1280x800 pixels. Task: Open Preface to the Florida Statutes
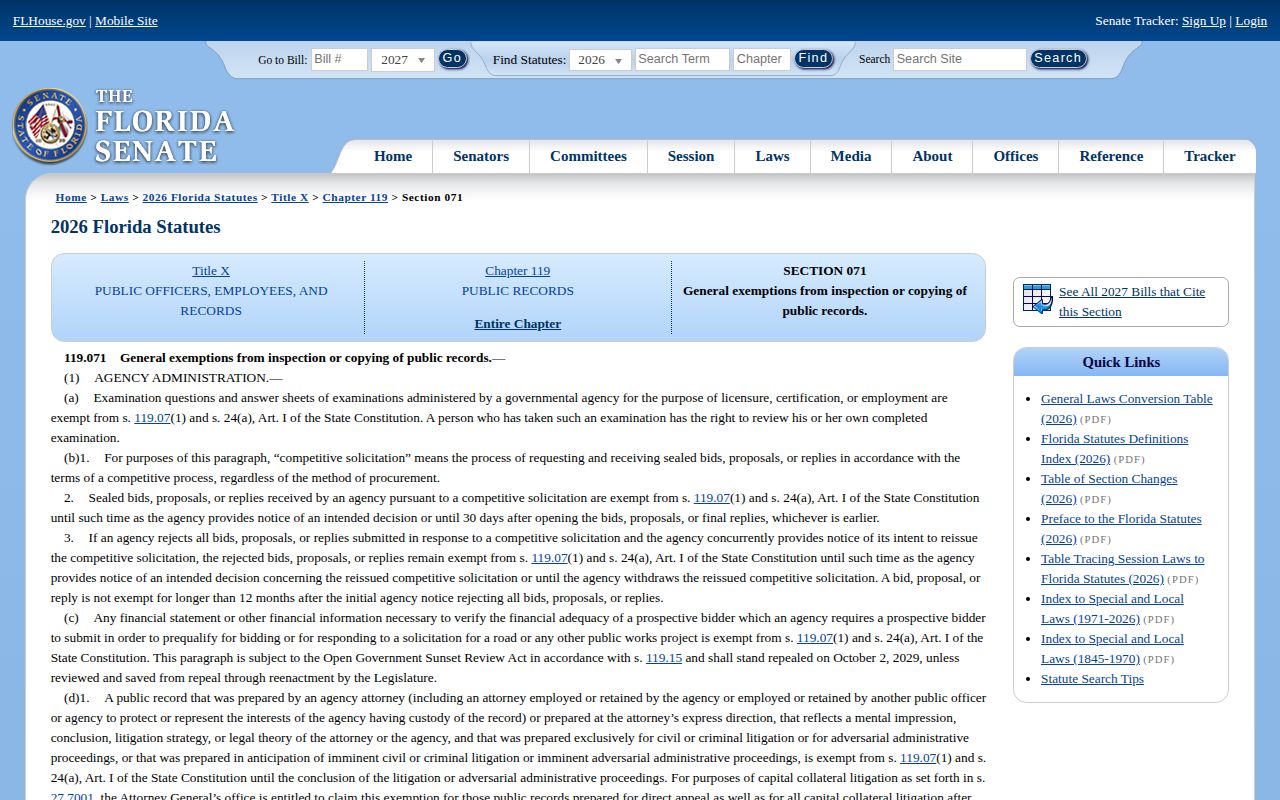pyautogui.click(x=1121, y=528)
